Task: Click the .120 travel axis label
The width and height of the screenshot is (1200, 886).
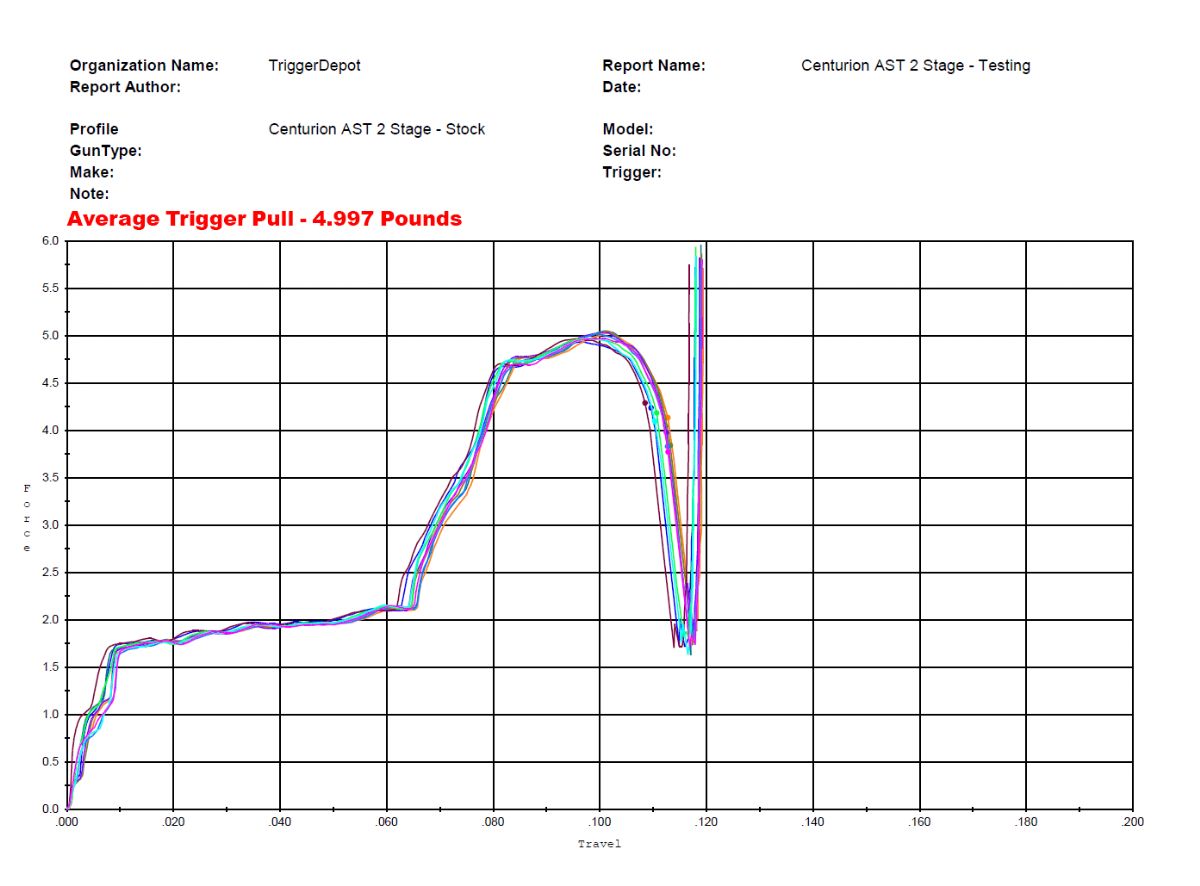Action: (707, 822)
